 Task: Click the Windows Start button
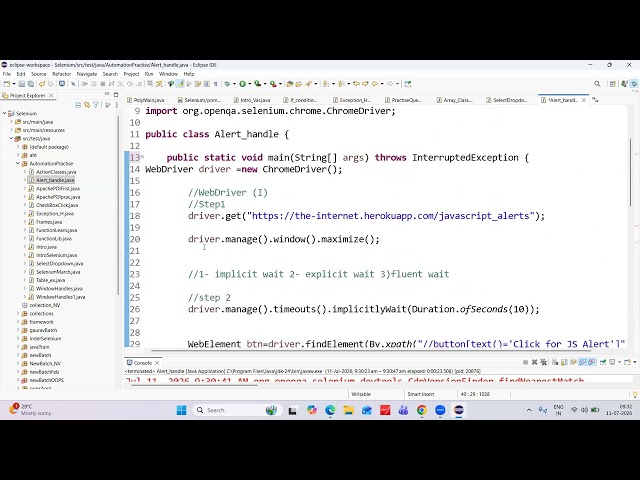click(182, 410)
